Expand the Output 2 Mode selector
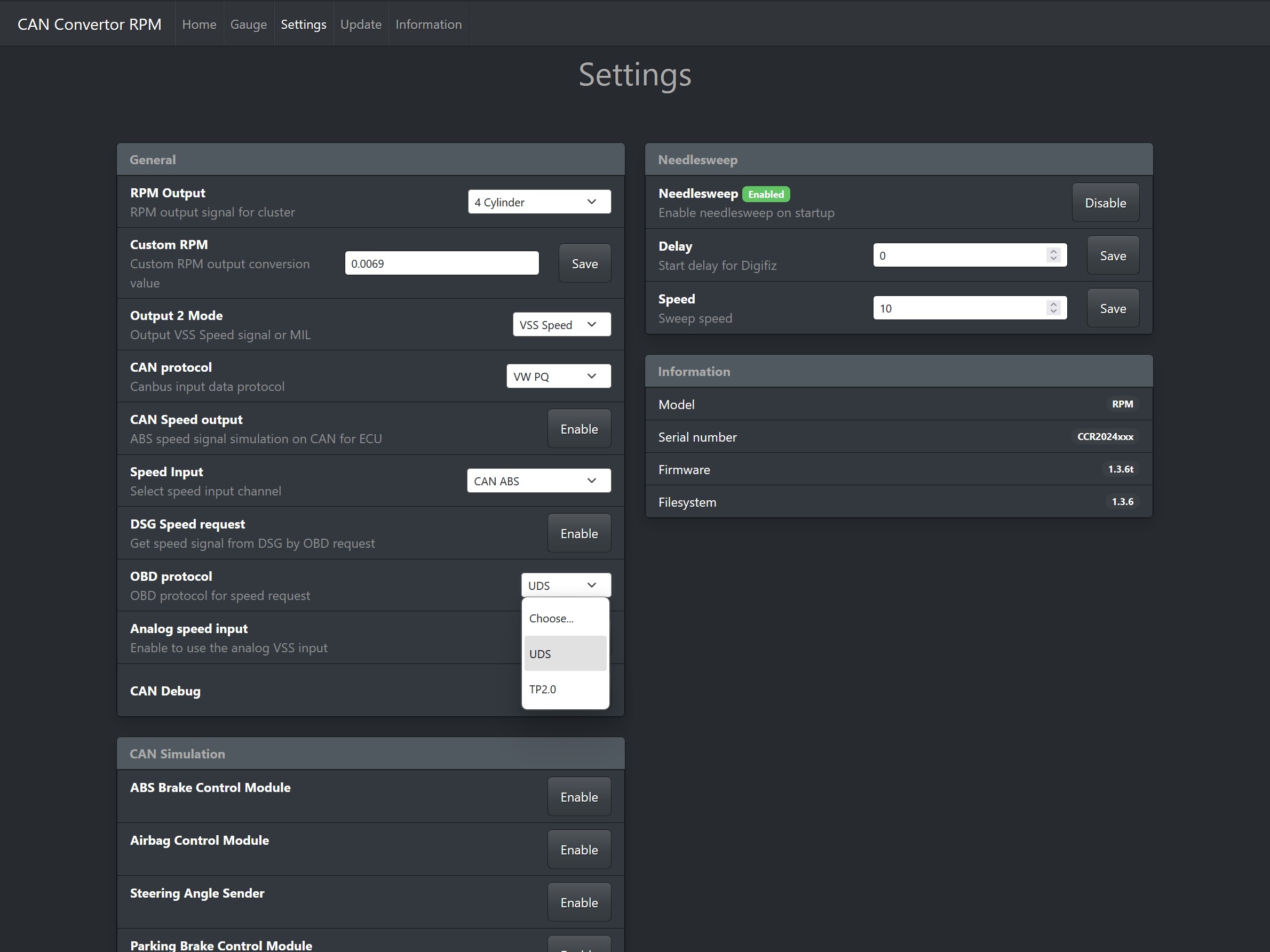 [x=561, y=324]
